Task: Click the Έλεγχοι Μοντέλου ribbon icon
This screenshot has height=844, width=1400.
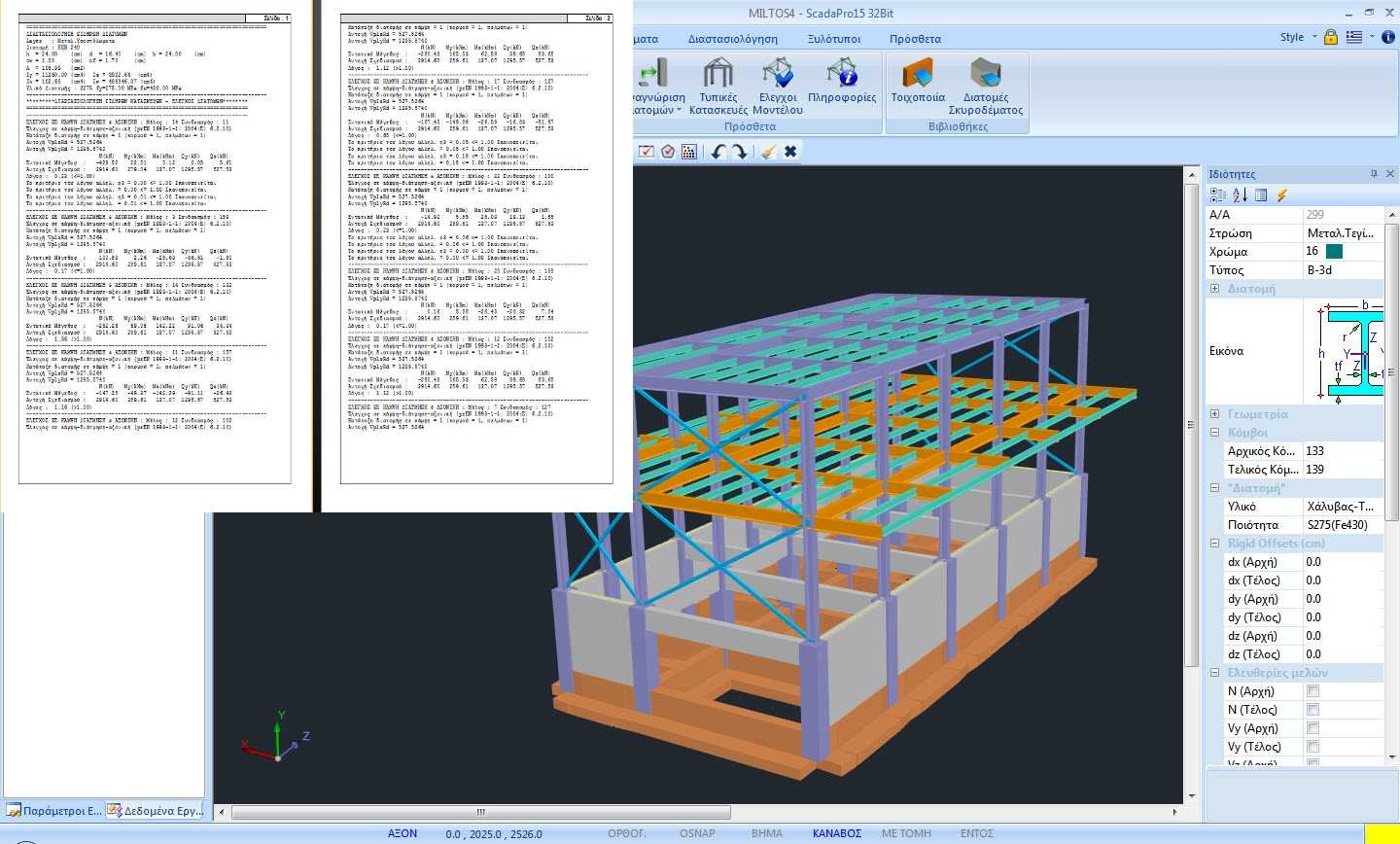Action: pos(779,86)
